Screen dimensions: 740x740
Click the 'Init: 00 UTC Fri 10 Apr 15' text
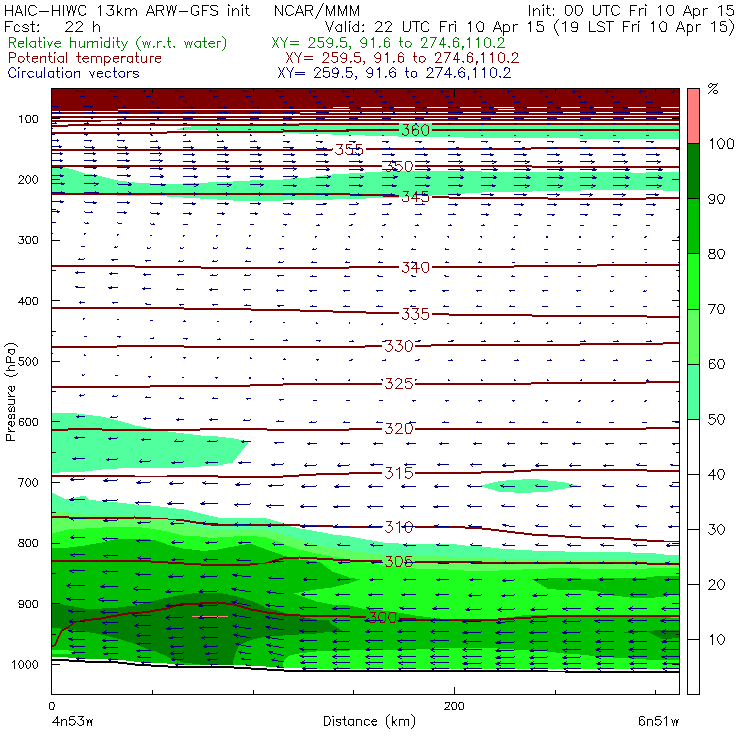click(631, 11)
